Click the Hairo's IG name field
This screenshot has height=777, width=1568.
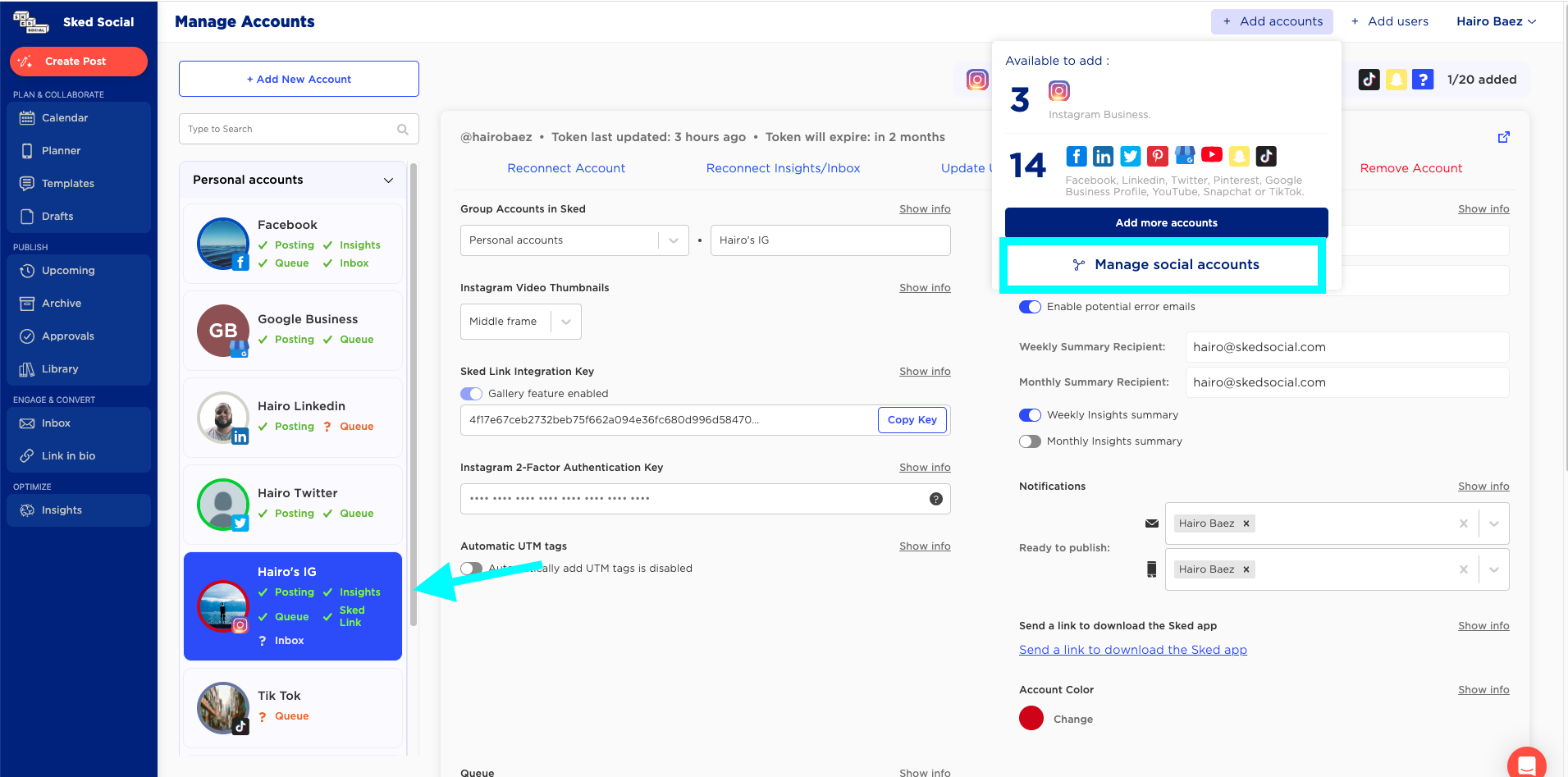point(830,240)
